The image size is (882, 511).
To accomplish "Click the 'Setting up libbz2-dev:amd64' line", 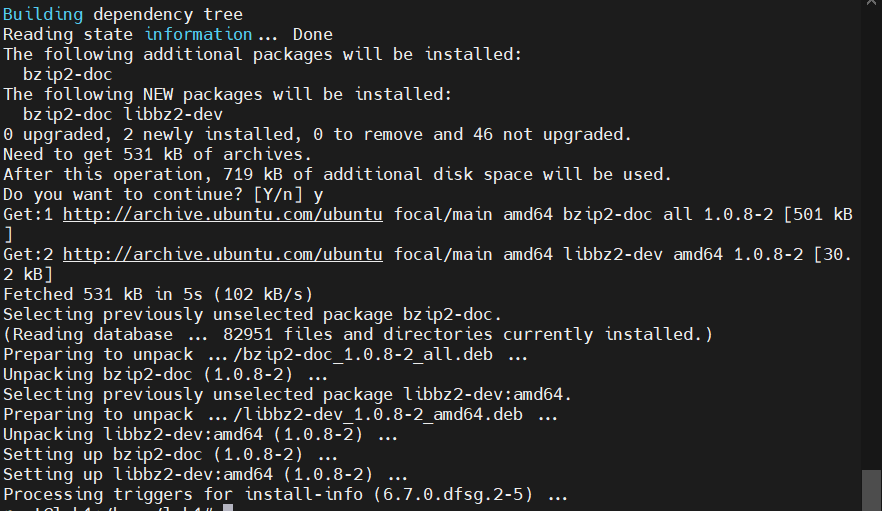I will 205,474.
